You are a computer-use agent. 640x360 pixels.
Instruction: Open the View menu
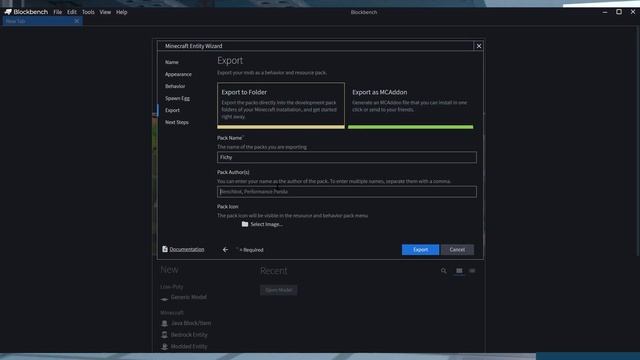[105, 12]
